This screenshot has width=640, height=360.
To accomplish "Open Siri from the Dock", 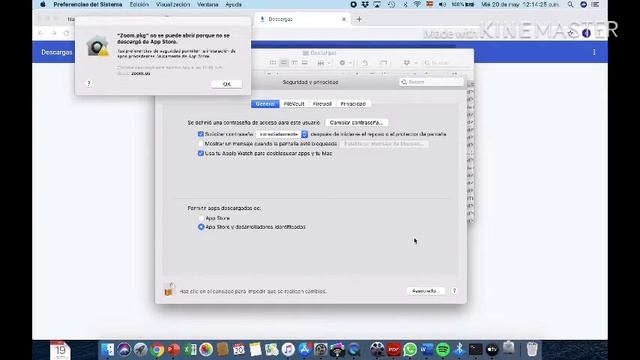I will pyautogui.click(x=124, y=350).
